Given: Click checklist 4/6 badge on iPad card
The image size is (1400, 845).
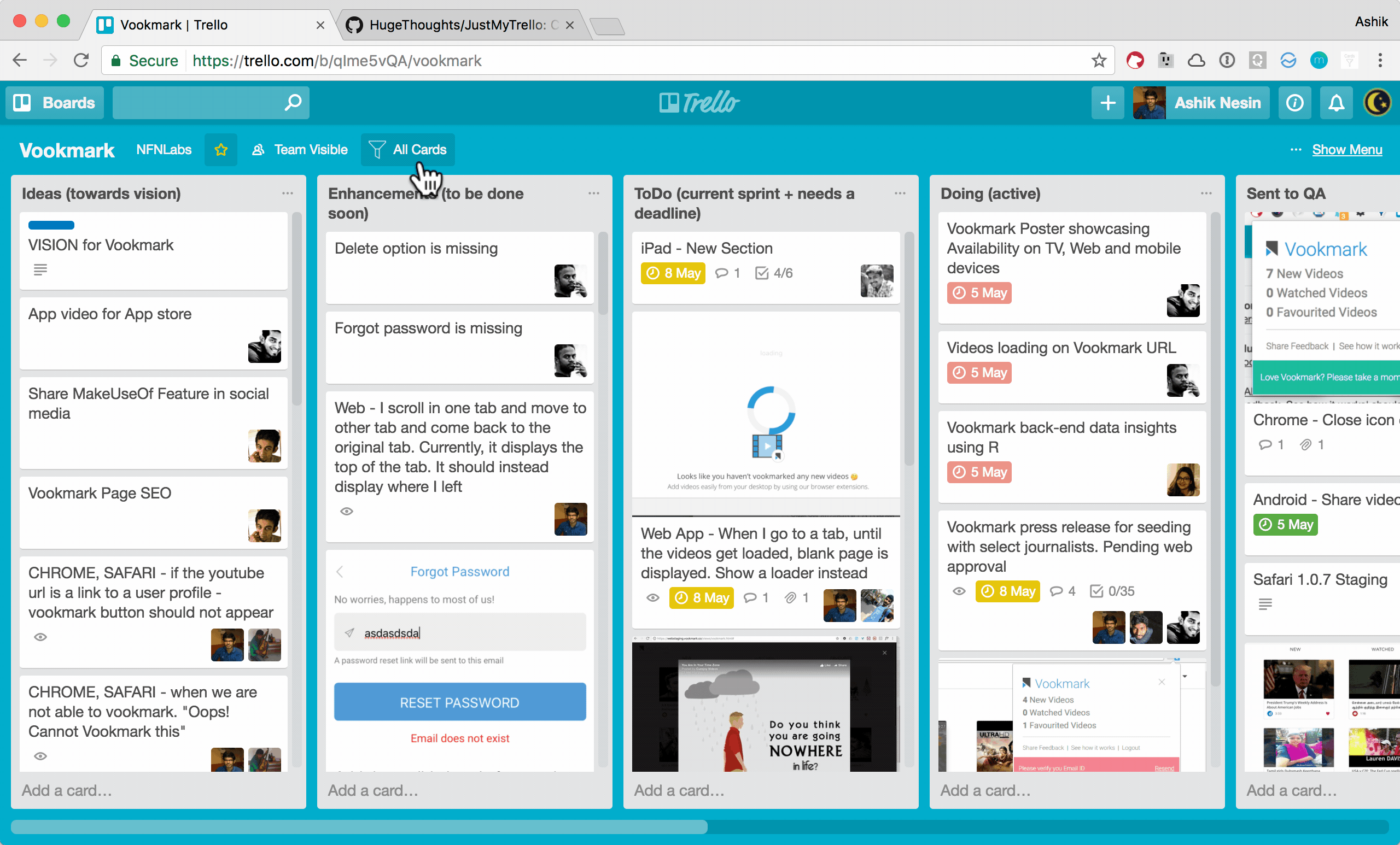Looking at the screenshot, I should click(x=774, y=273).
